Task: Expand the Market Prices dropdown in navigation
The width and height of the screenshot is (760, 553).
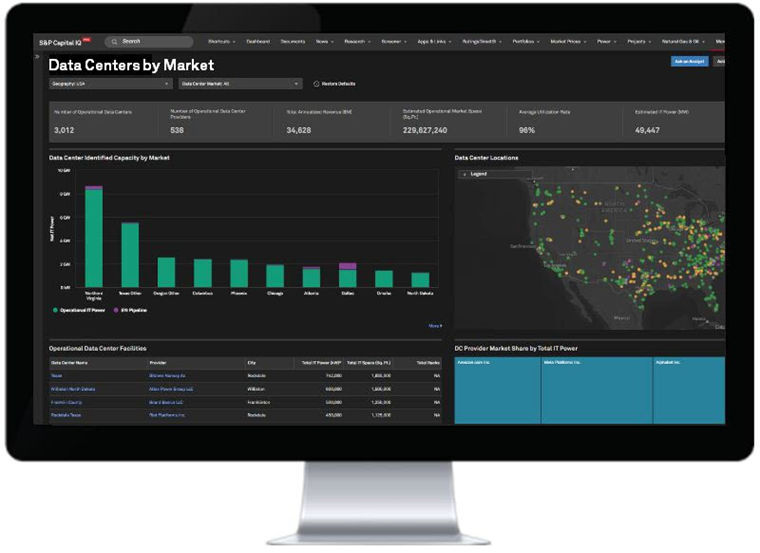Action: pos(568,42)
